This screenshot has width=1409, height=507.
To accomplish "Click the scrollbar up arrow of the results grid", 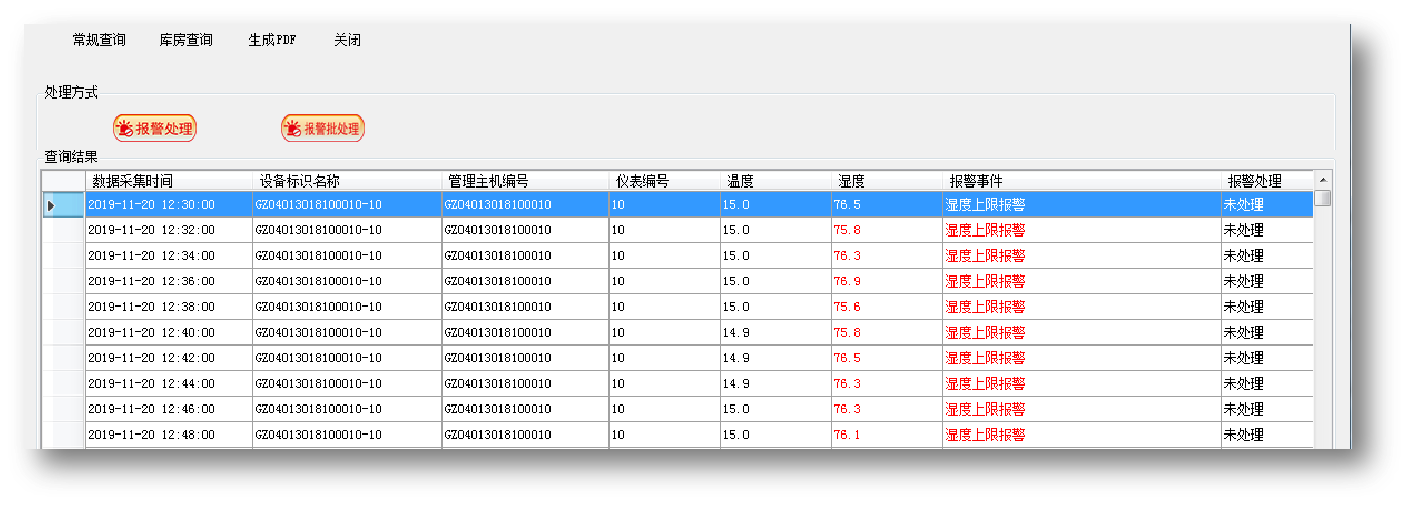I will pos(1323,179).
